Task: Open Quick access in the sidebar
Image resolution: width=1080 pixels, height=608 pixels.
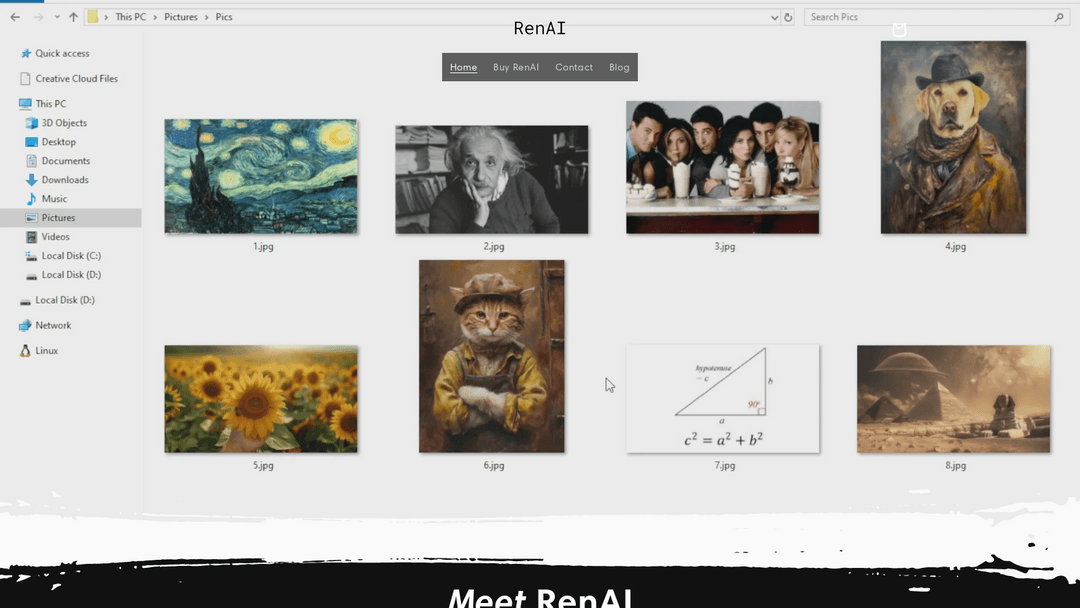Action: click(x=62, y=54)
